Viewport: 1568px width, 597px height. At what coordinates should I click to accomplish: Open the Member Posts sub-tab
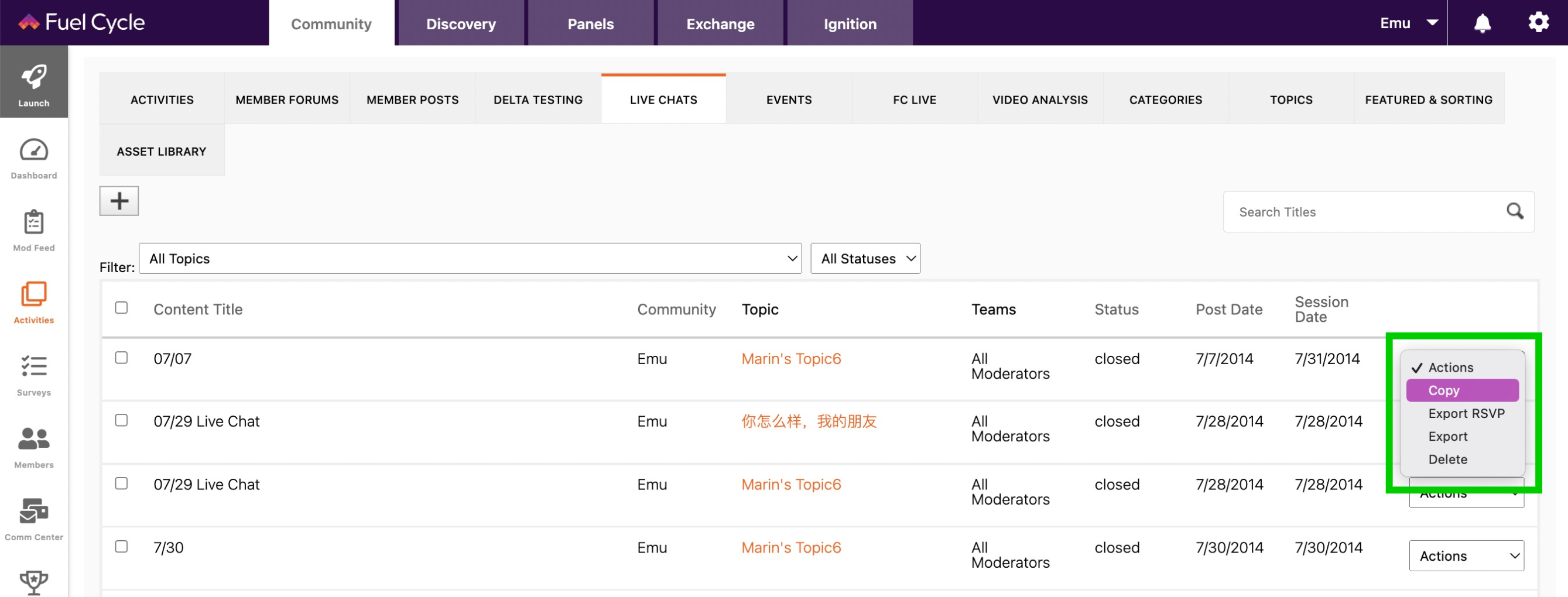413,99
